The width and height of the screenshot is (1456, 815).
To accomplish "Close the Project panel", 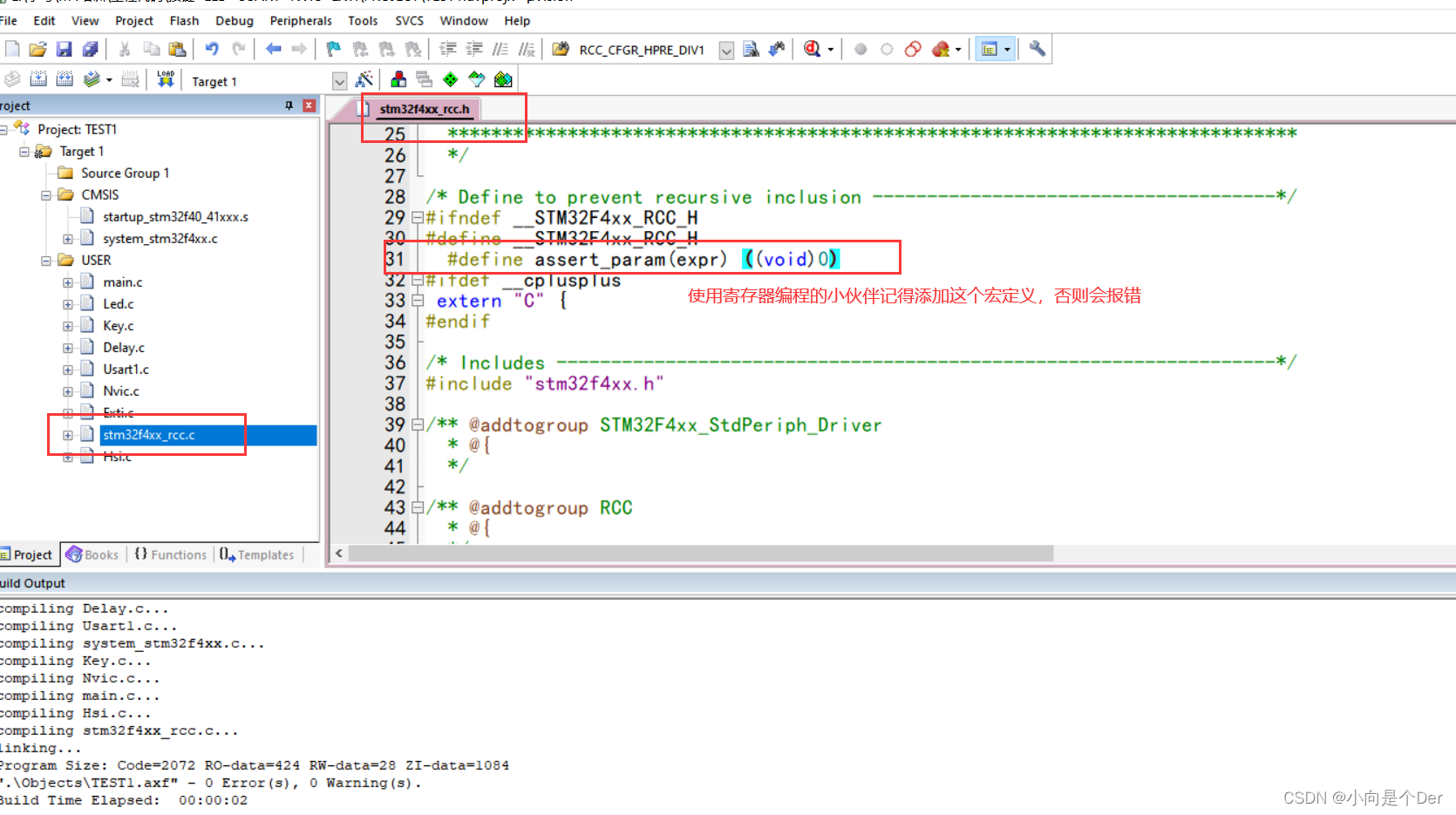I will (x=309, y=105).
